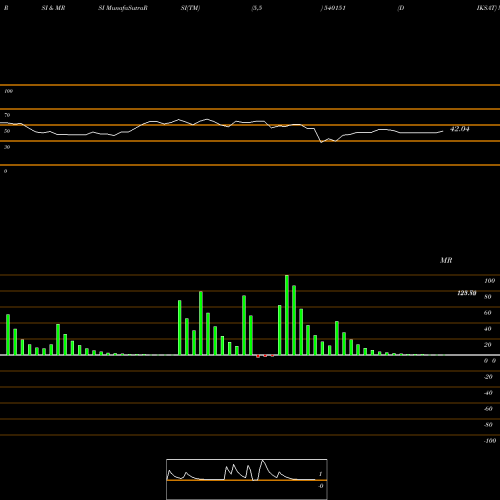The image size is (500, 500).
Task: Click the red negative bars in histogram
Action: coord(265,356)
